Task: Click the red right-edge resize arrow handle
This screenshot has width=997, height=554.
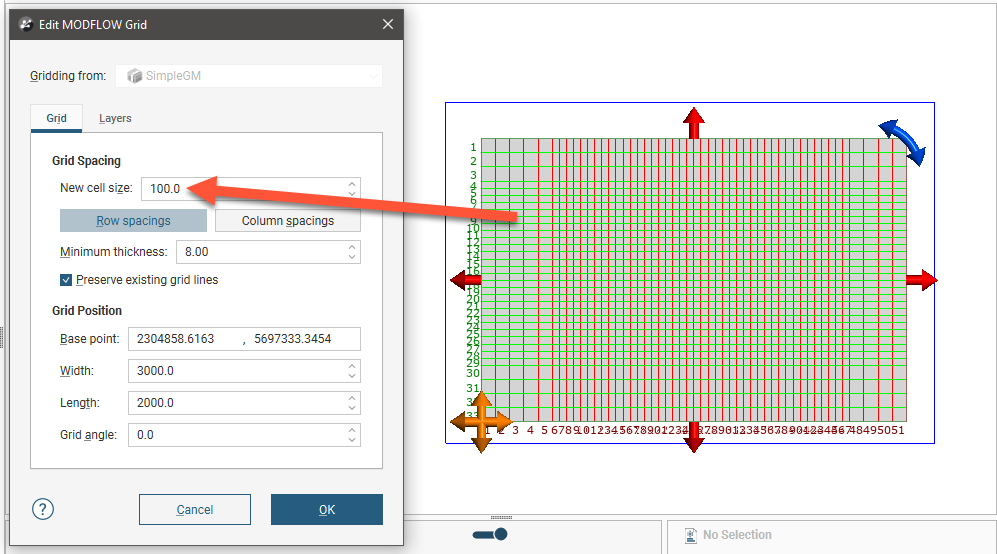Action: click(922, 280)
